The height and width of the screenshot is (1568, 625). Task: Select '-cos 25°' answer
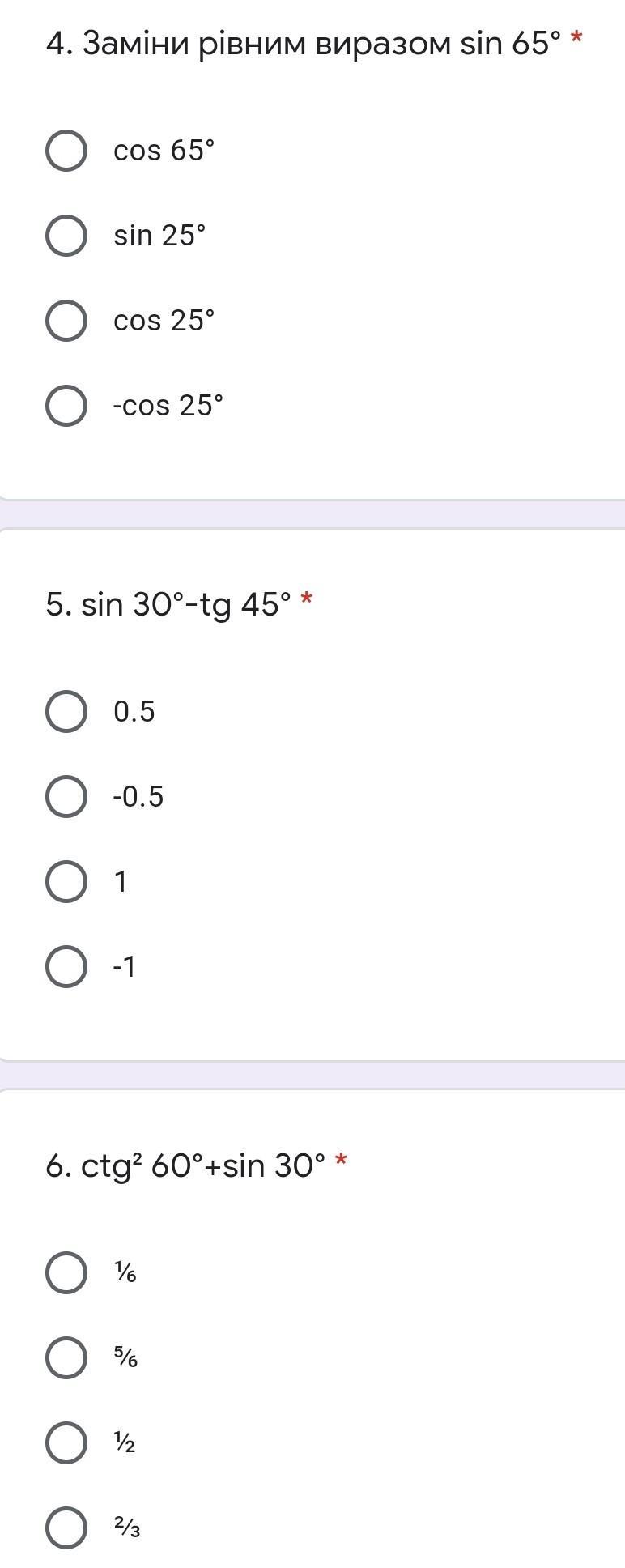(x=66, y=406)
